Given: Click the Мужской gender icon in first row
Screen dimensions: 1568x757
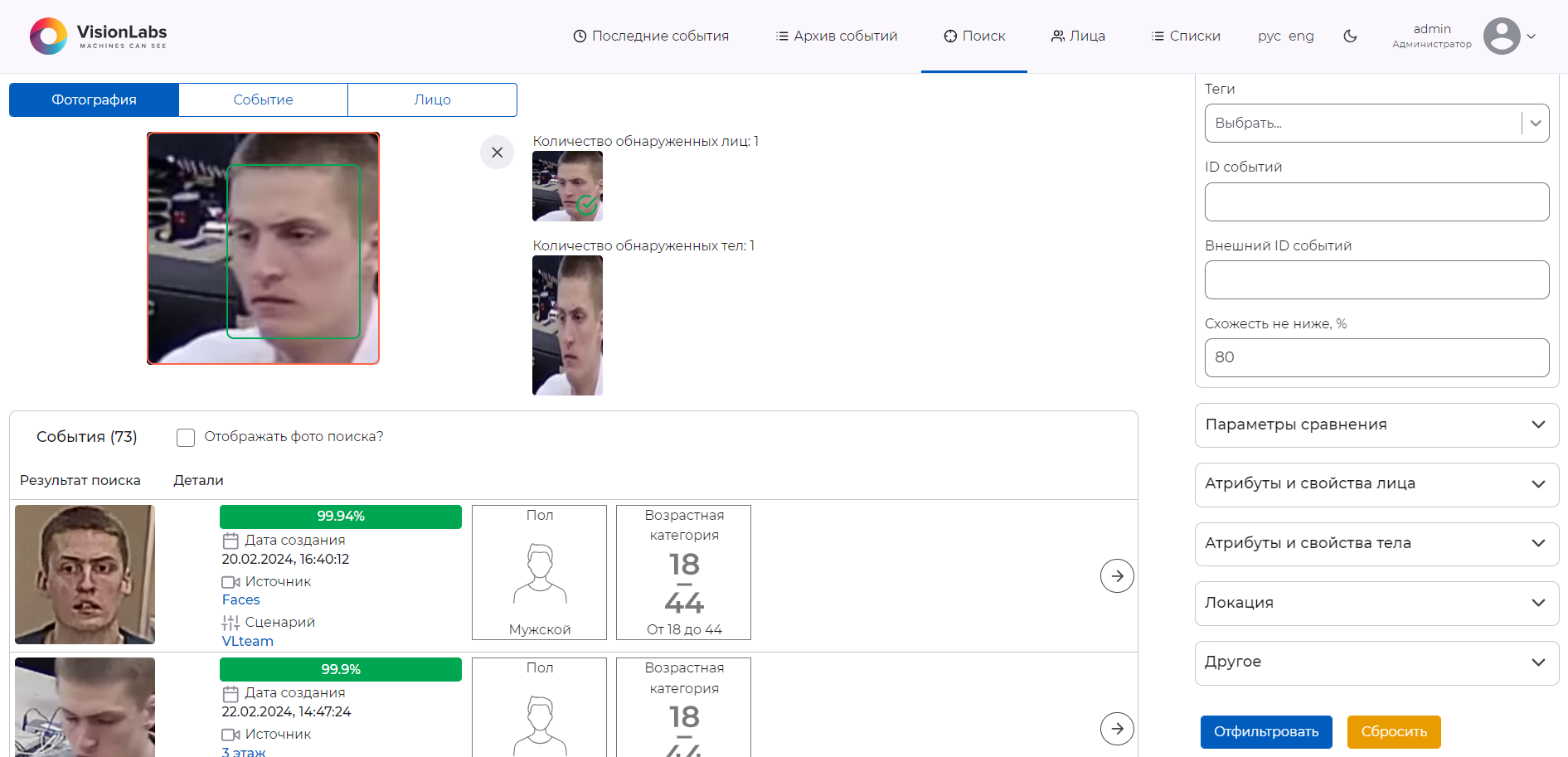Looking at the screenshot, I should tap(540, 574).
